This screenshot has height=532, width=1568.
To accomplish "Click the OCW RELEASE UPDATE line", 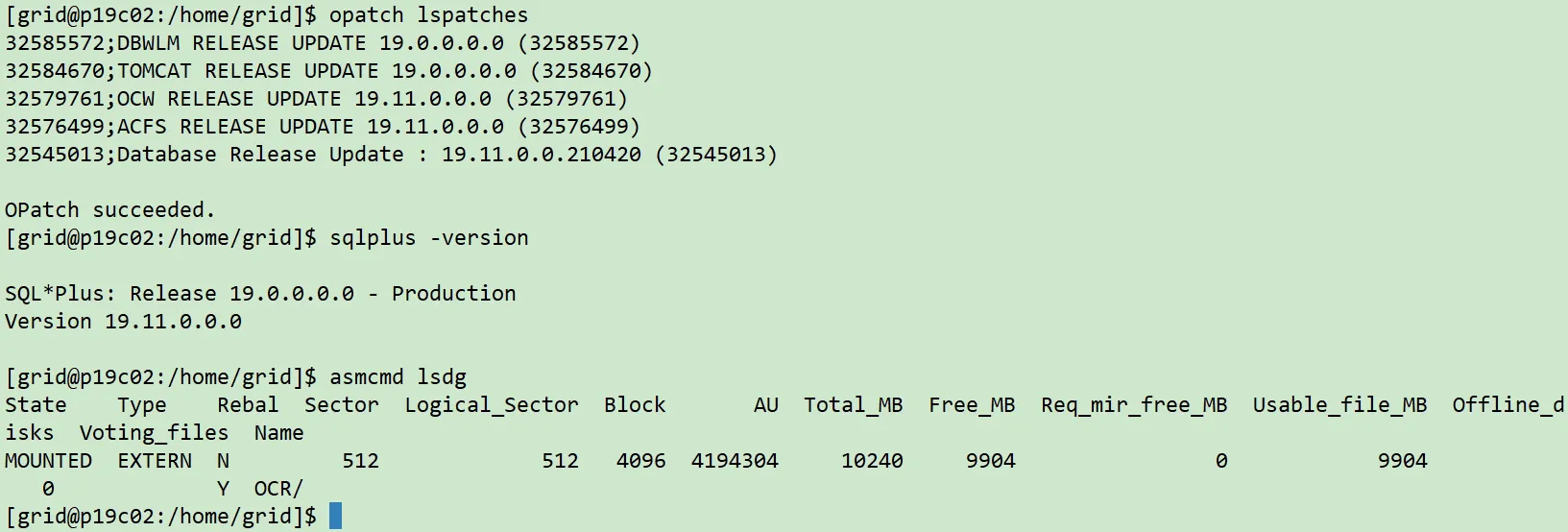I will (x=316, y=99).
